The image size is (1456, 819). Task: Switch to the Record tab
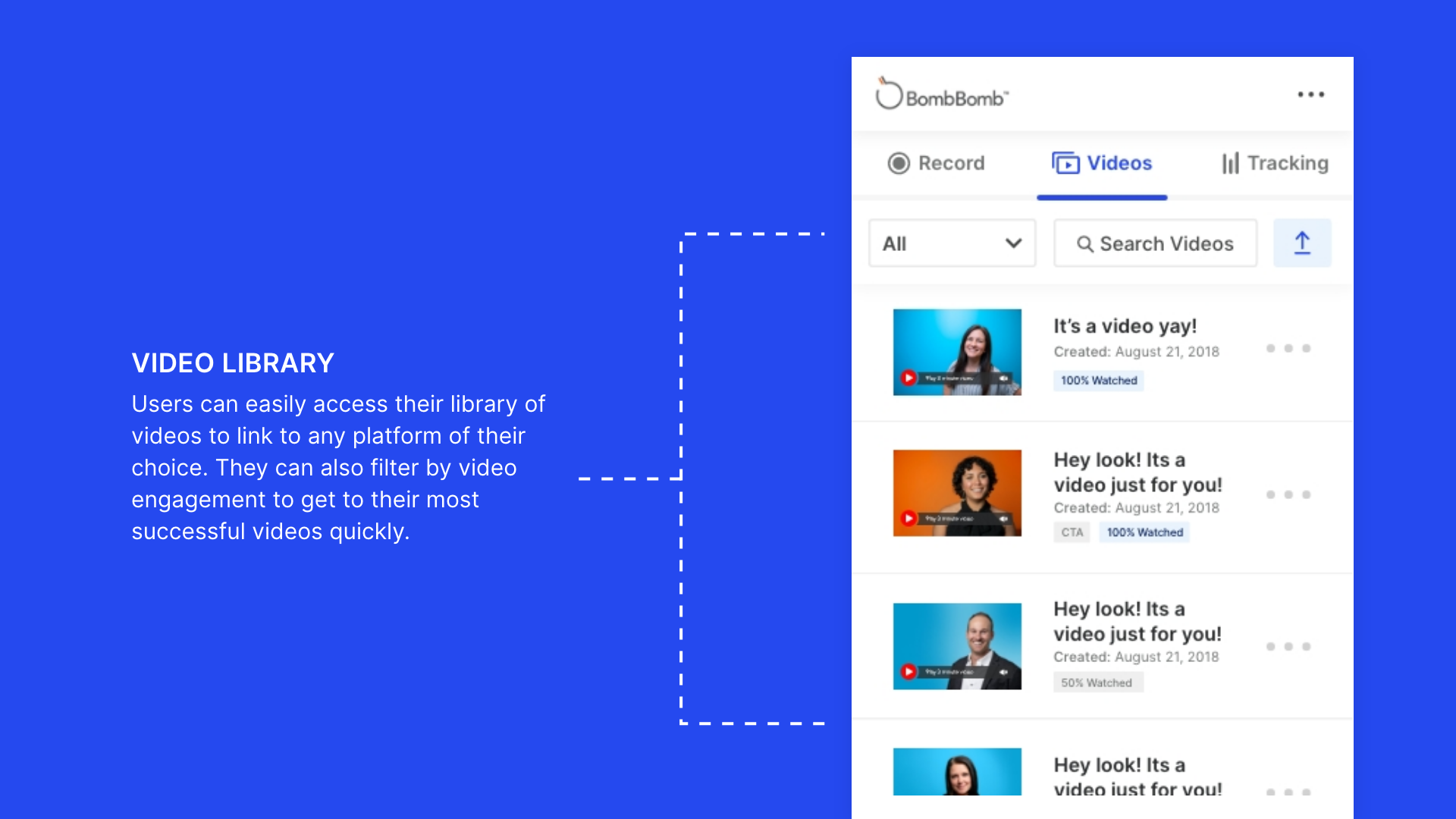click(937, 163)
